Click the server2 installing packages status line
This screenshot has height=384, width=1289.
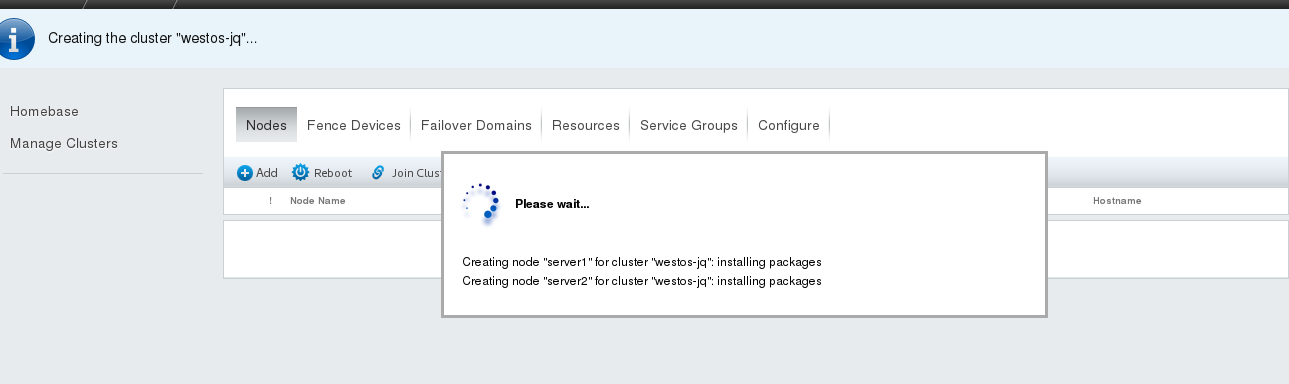pyautogui.click(x=642, y=281)
